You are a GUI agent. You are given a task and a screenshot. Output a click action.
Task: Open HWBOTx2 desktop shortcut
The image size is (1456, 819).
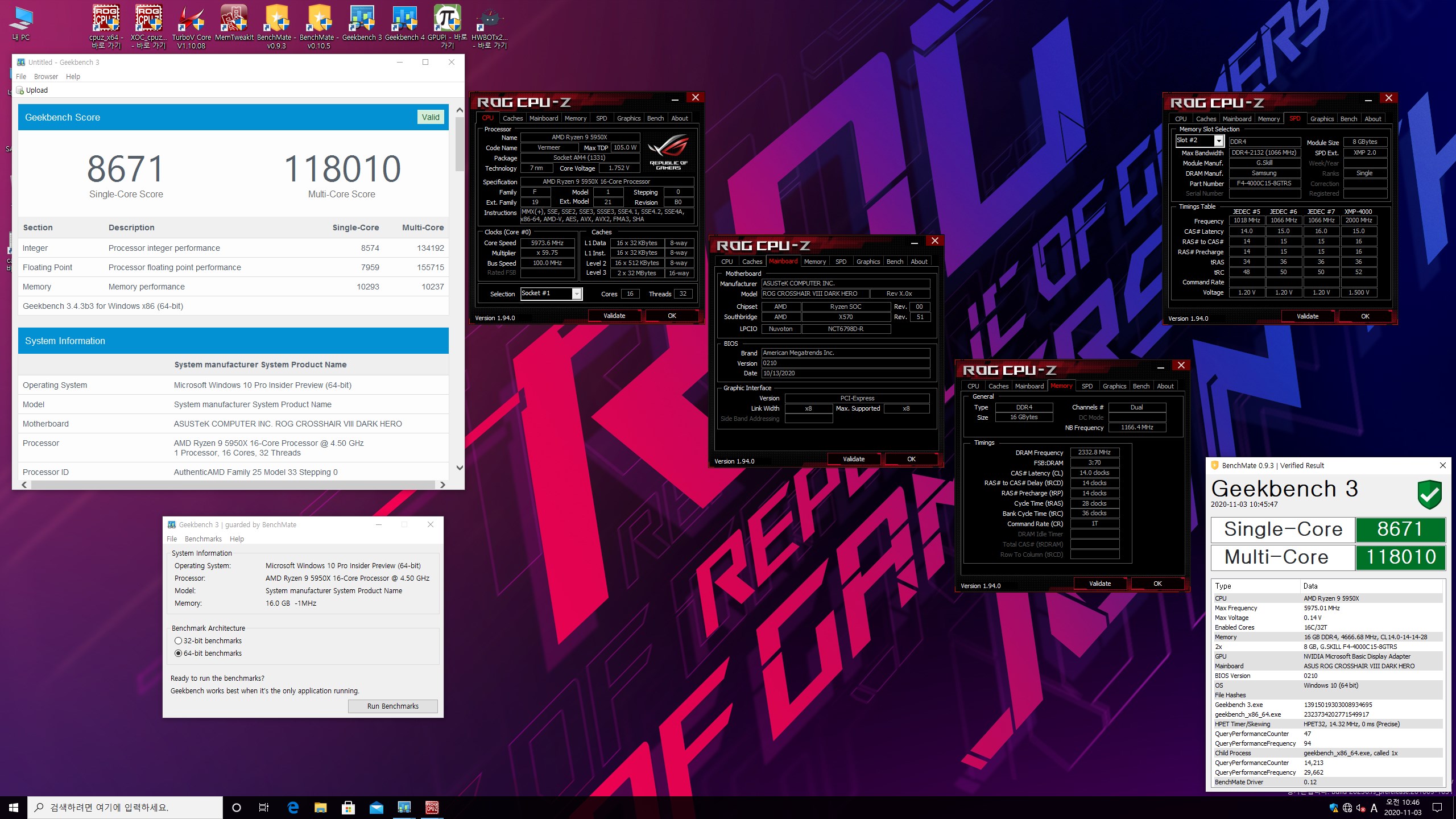pyautogui.click(x=489, y=27)
